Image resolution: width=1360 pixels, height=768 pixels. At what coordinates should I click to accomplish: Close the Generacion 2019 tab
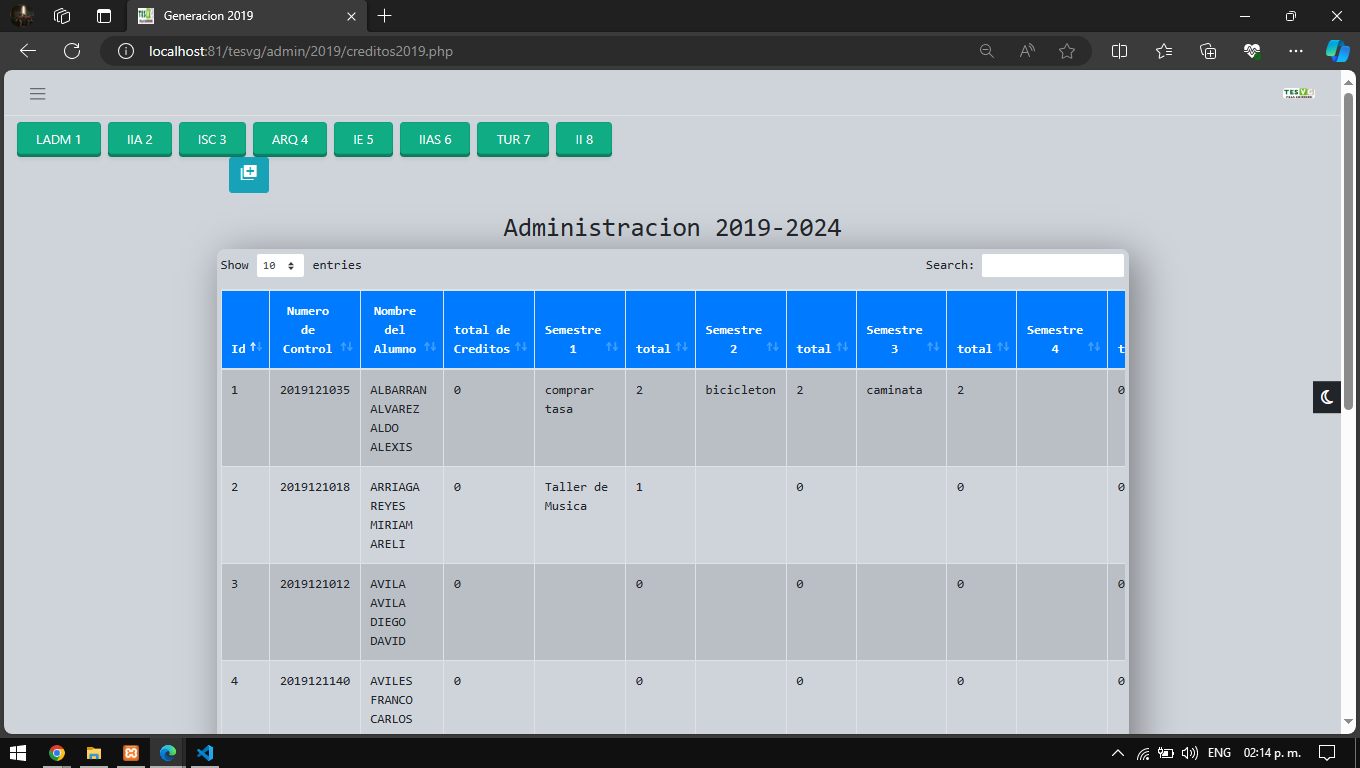pos(351,16)
